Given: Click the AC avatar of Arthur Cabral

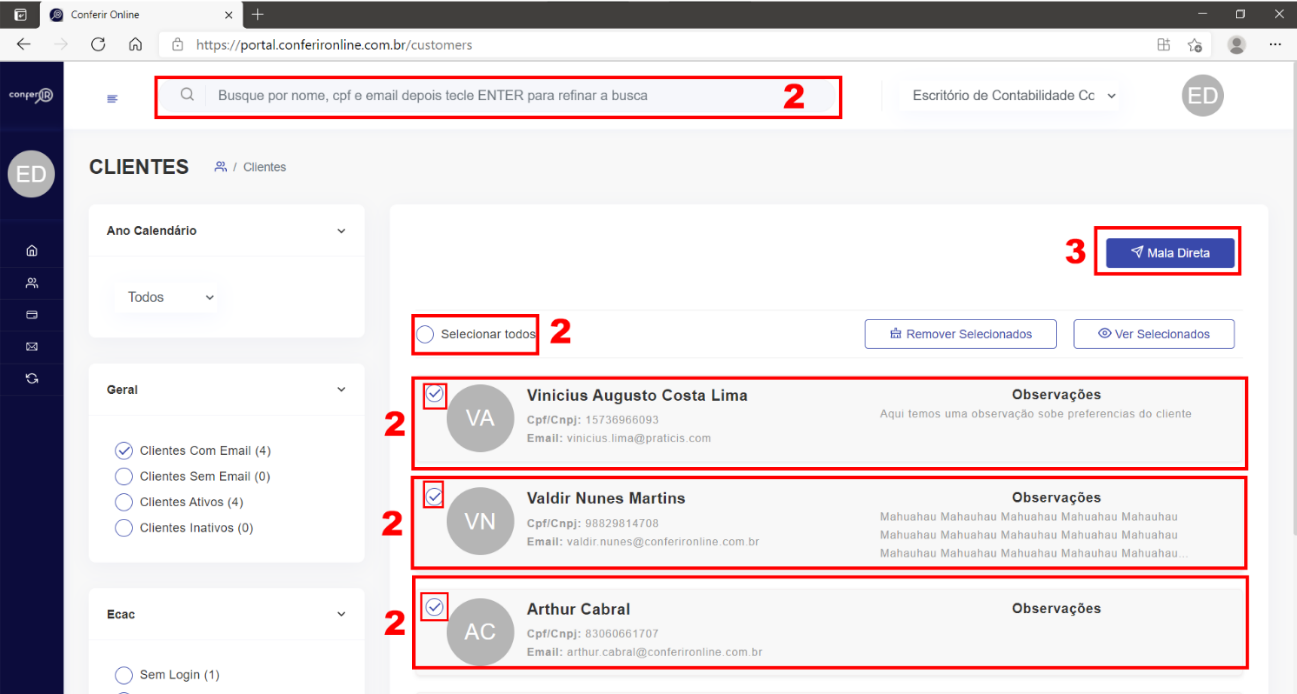Looking at the screenshot, I should (480, 632).
